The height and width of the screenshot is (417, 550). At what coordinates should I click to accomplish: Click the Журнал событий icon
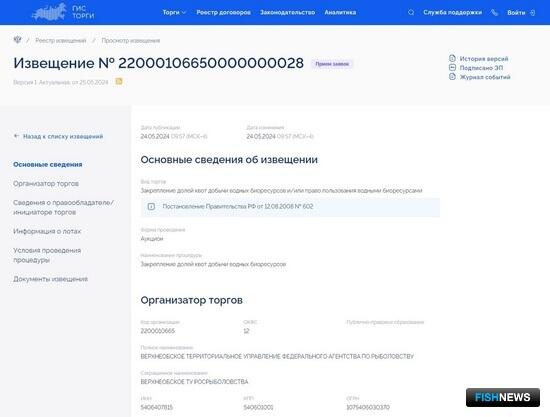pyautogui.click(x=452, y=76)
